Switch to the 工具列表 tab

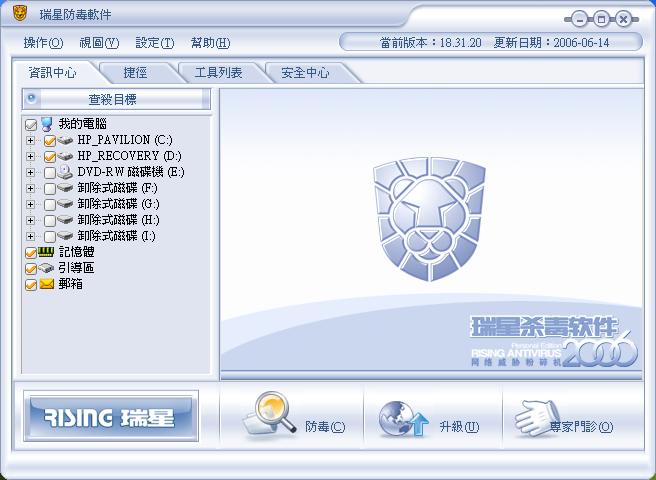(218, 73)
